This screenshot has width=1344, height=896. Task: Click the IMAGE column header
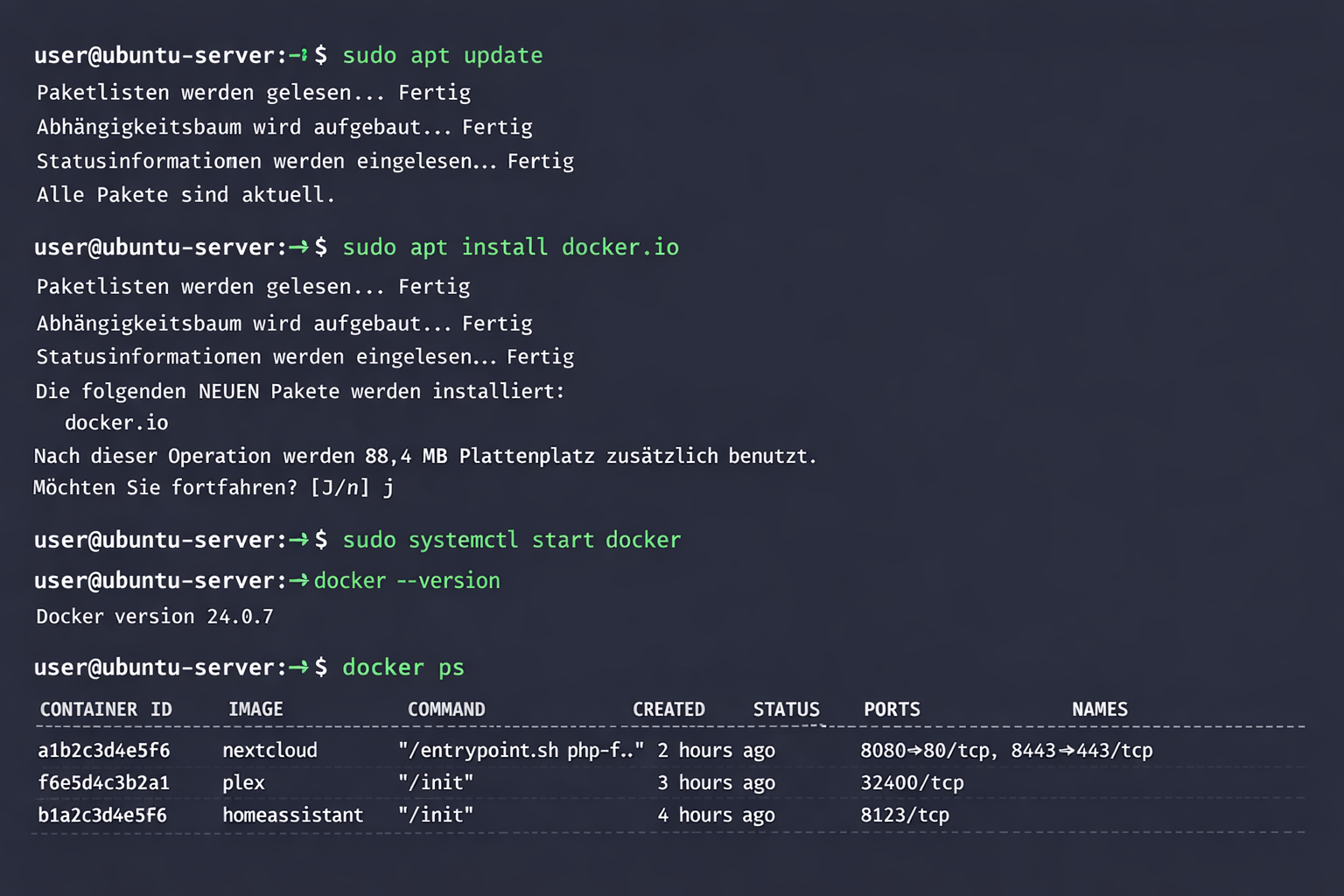(x=255, y=709)
